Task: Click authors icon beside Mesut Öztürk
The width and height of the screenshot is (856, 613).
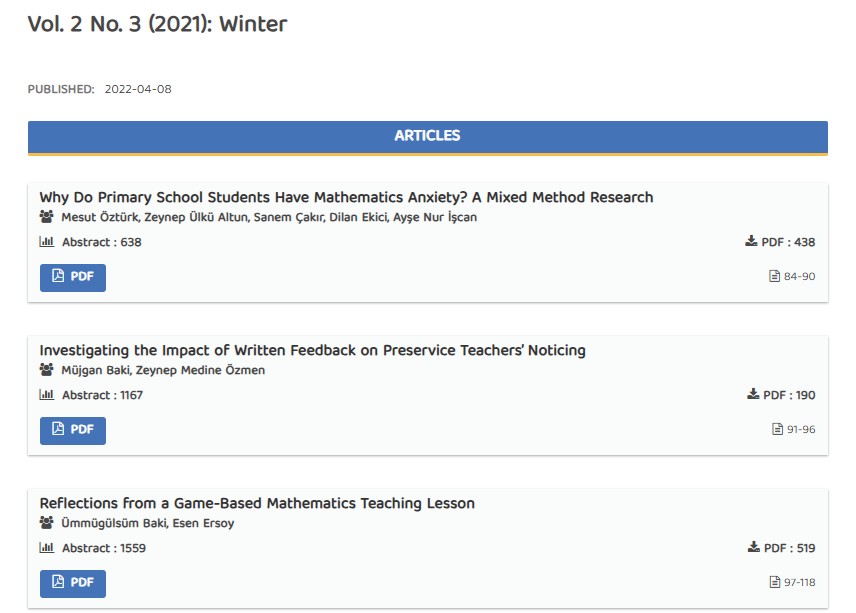Action: pos(46,217)
